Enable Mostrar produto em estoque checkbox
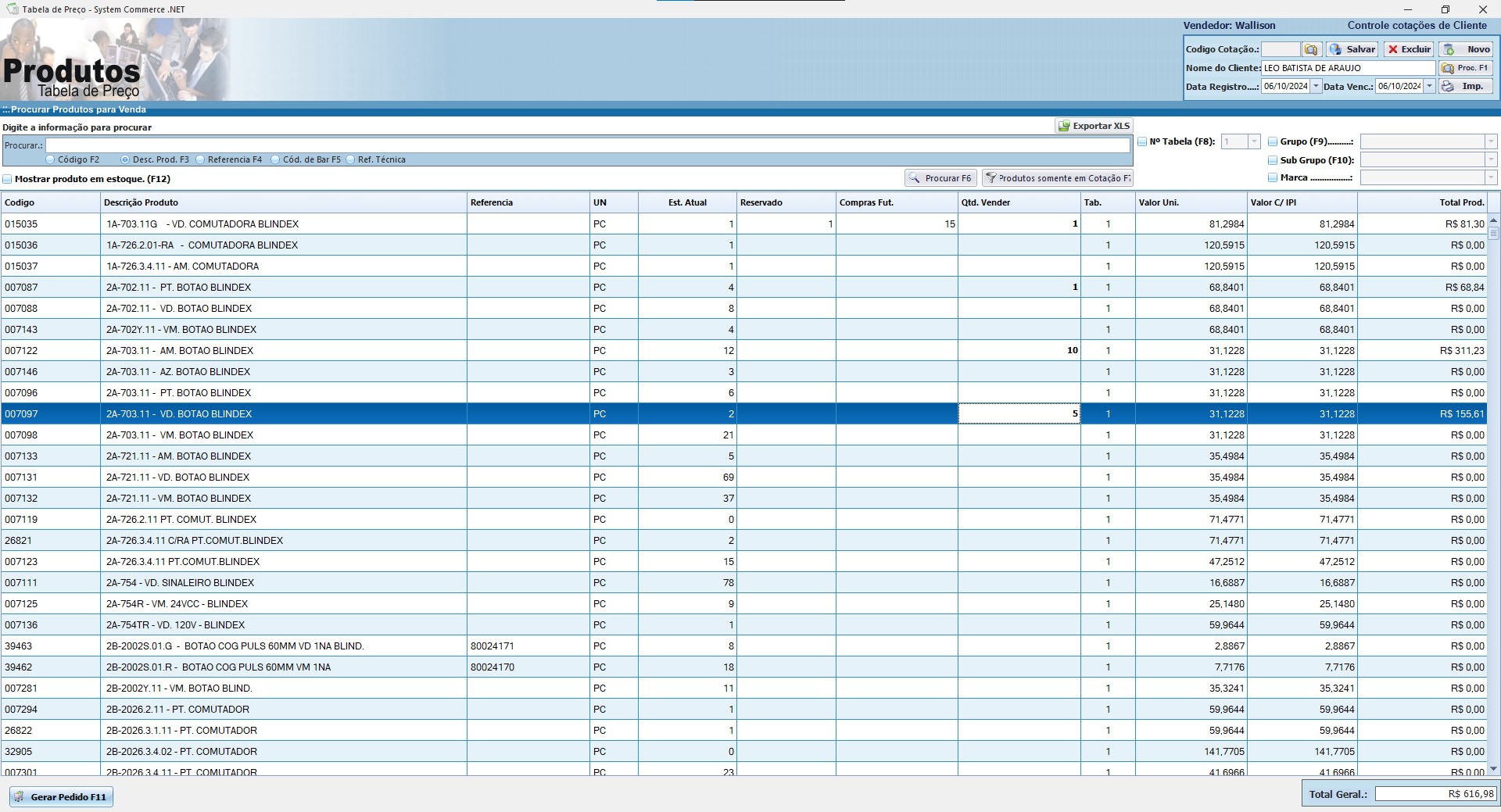 8,179
